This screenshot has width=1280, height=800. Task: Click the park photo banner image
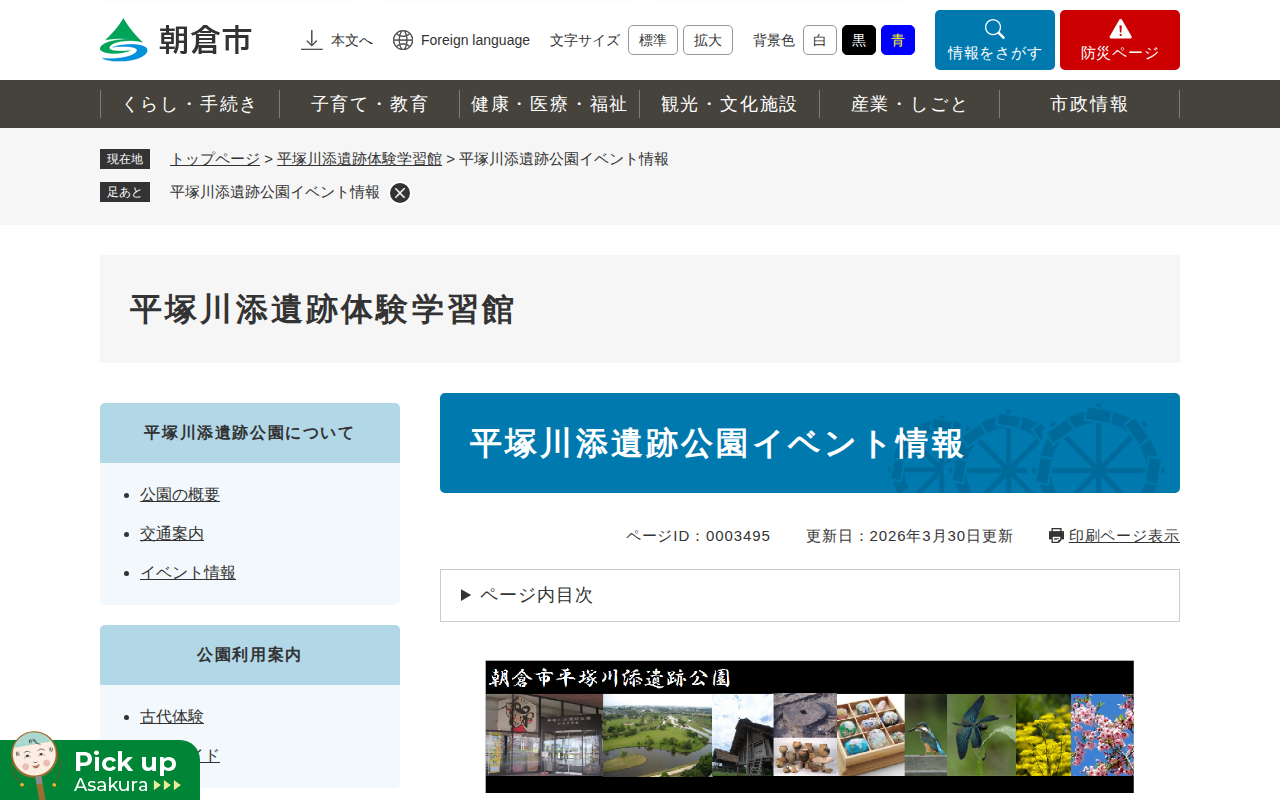(x=809, y=726)
